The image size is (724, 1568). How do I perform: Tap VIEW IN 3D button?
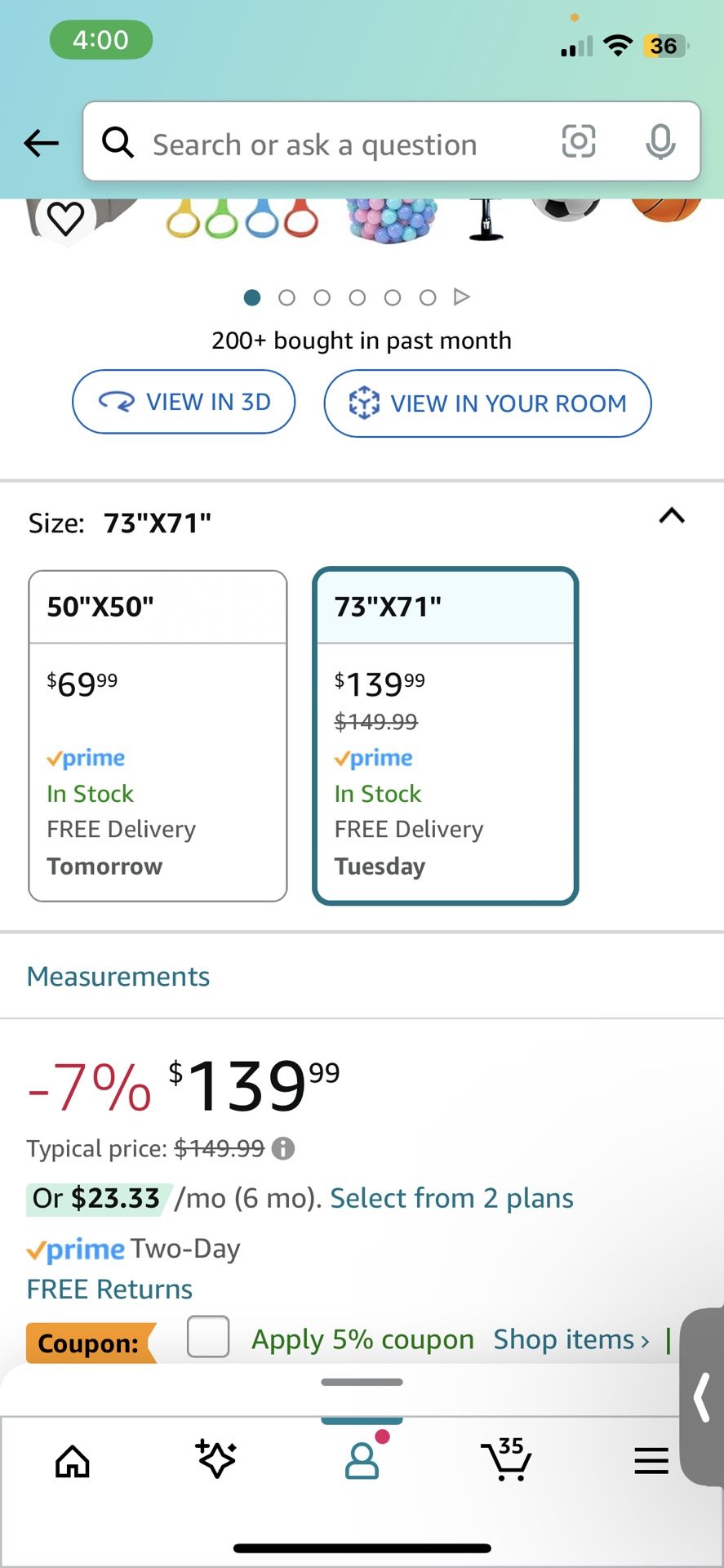coord(184,402)
